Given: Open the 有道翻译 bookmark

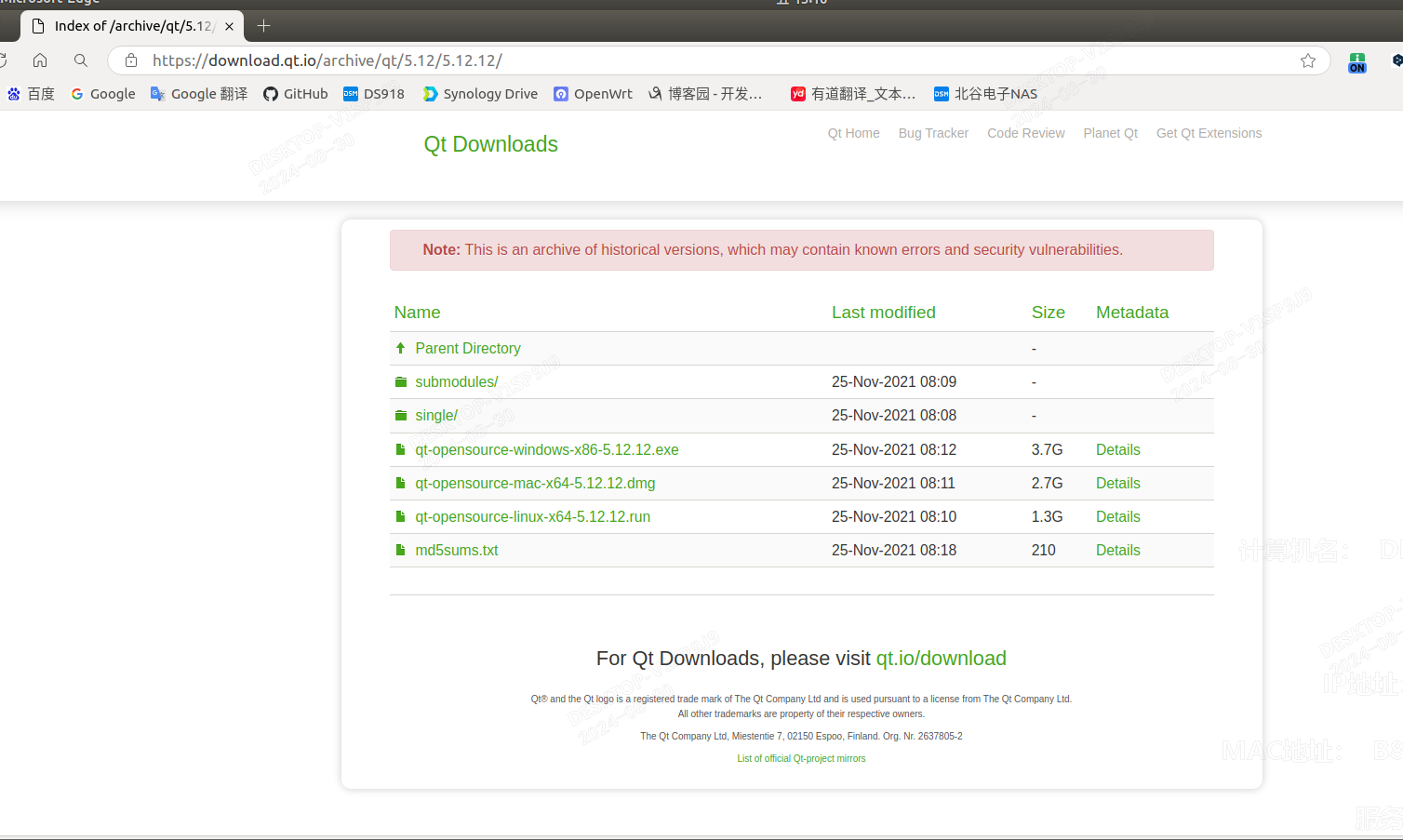Looking at the screenshot, I should pyautogui.click(x=853, y=94).
